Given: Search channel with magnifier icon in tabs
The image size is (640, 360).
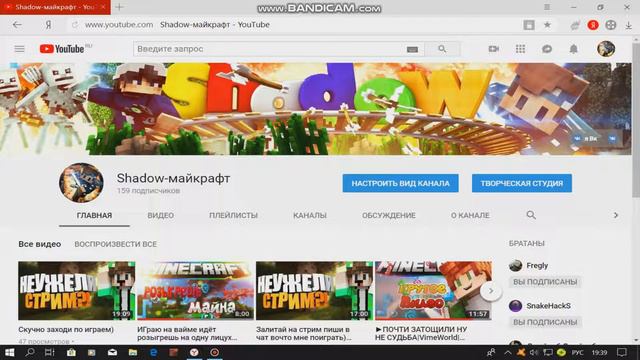Looking at the screenshot, I should coord(531,215).
